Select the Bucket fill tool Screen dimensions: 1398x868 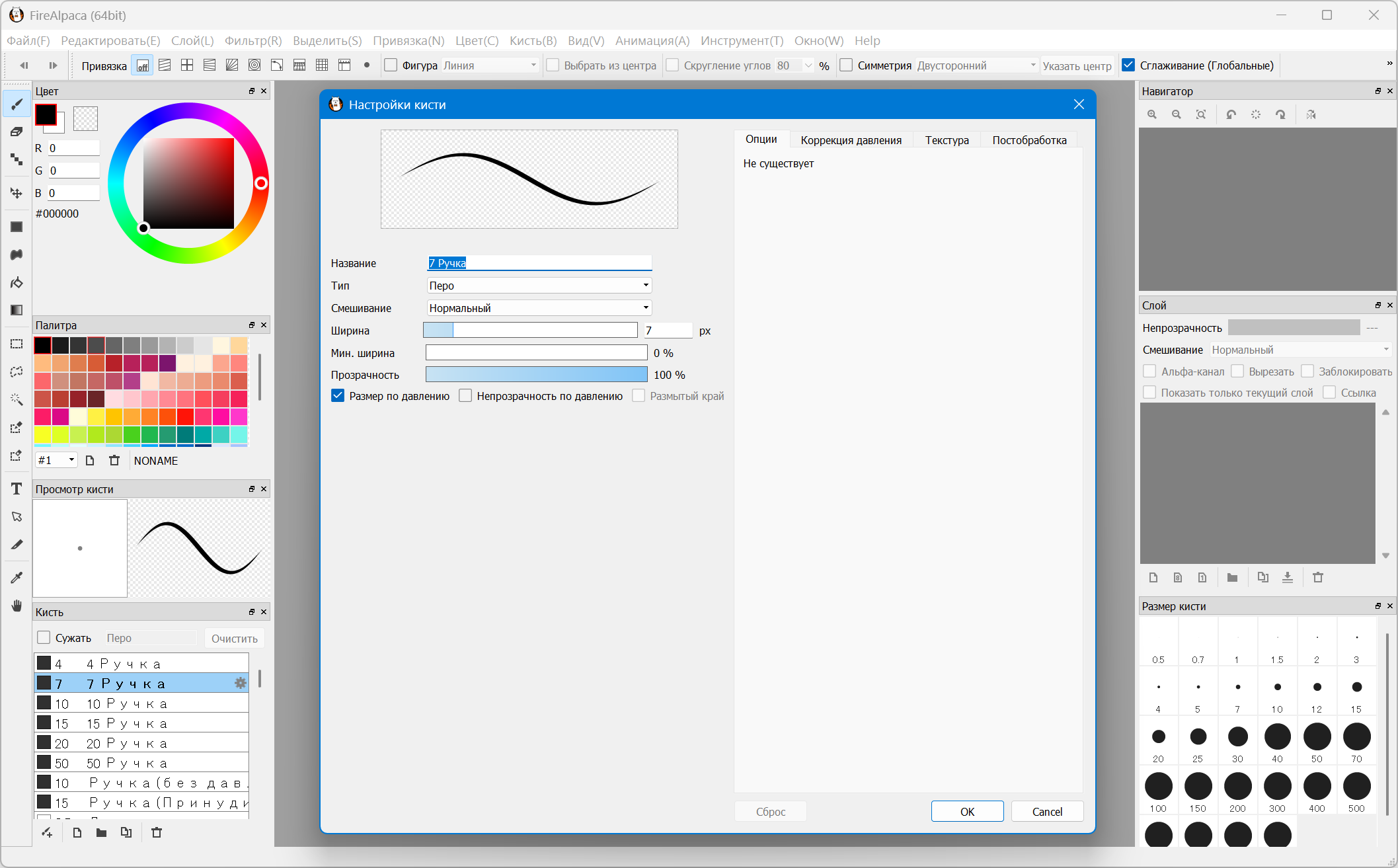tap(17, 283)
